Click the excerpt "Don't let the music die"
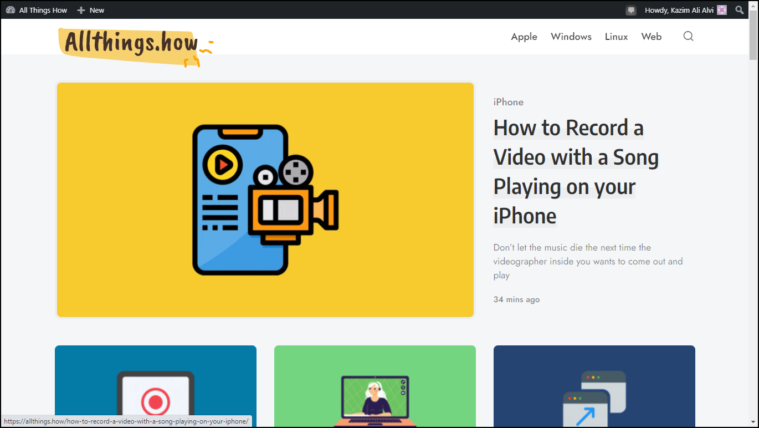759x428 pixels. click(x=588, y=261)
